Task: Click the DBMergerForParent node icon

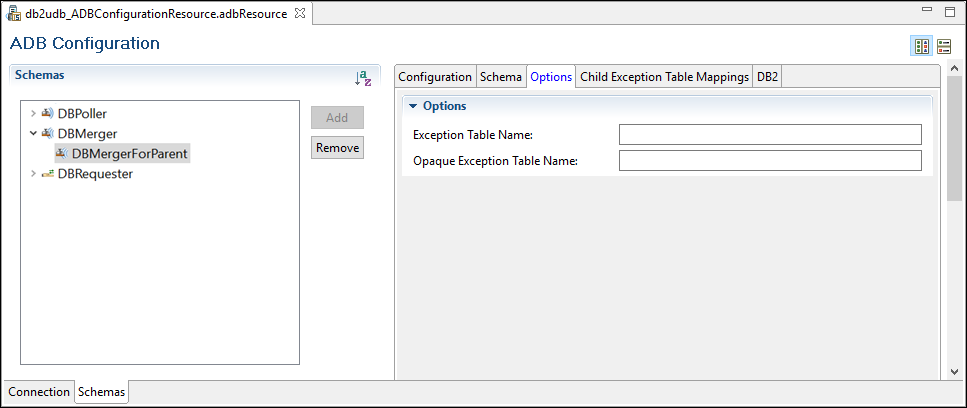Action: click(62, 154)
